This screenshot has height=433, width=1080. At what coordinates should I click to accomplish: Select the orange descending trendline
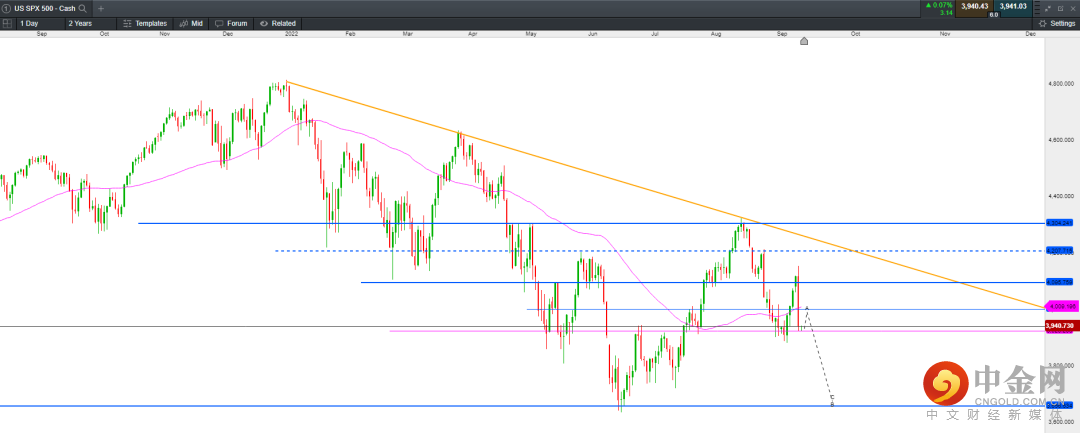tap(665, 195)
